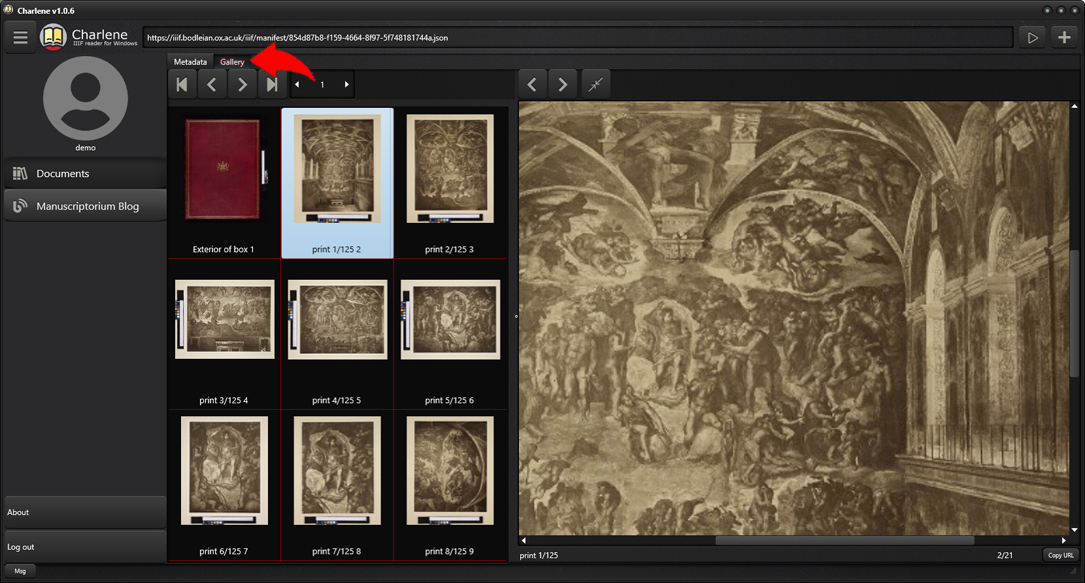The height and width of the screenshot is (583, 1085).
Task: Click the Manuscriptorium Blog feed icon
Action: point(20,205)
